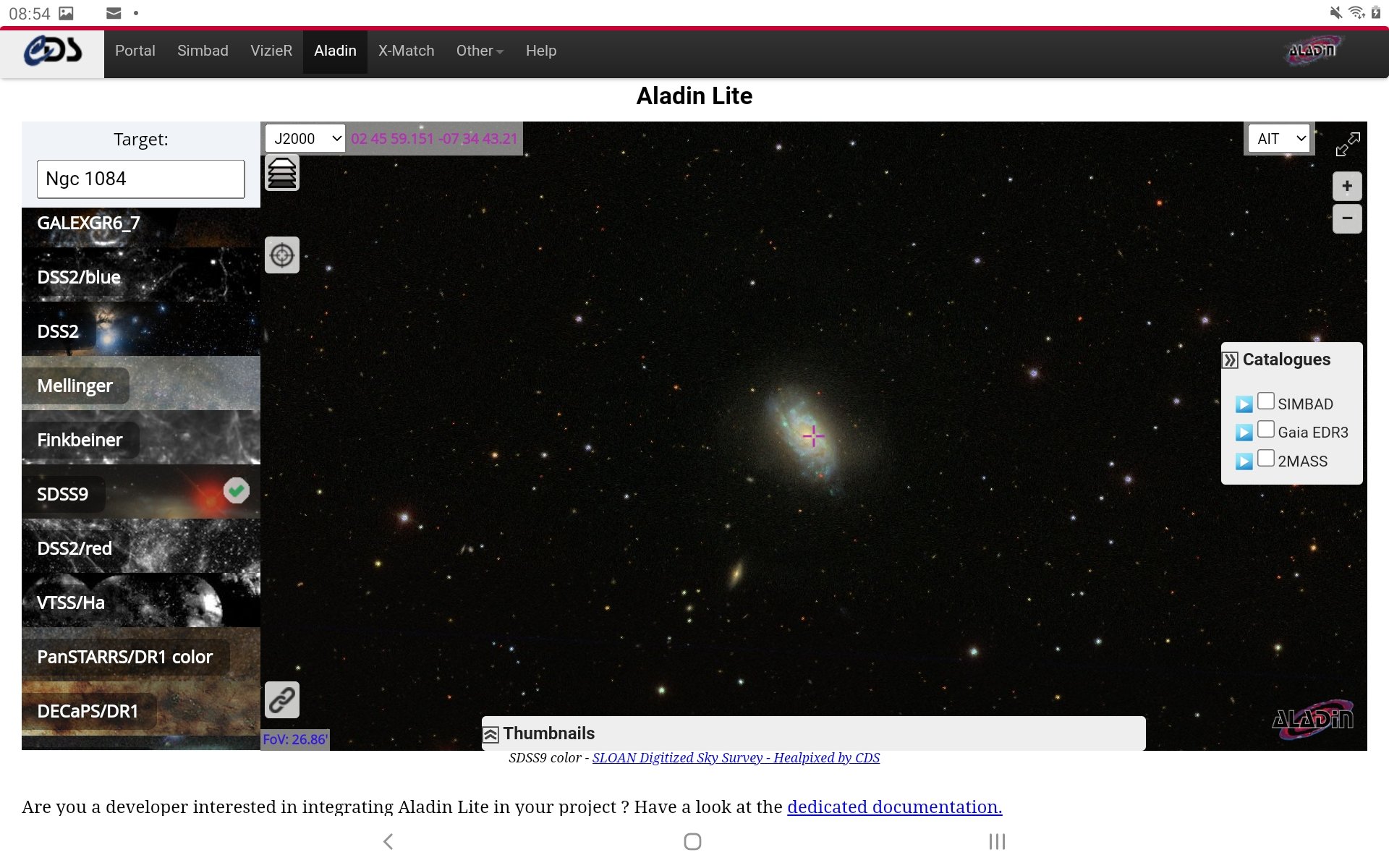
Task: Click the SIMBAD catalogue play icon
Action: click(x=1244, y=404)
